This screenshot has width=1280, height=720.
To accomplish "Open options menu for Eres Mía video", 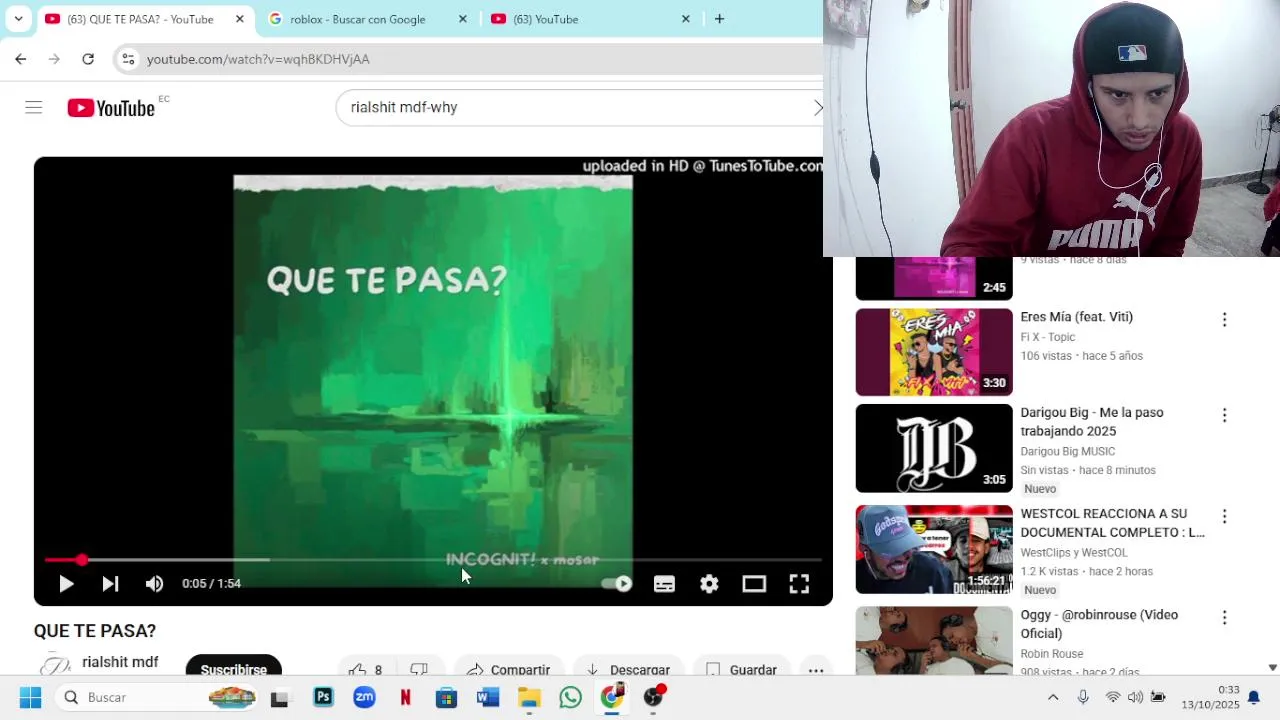I will [x=1224, y=320].
